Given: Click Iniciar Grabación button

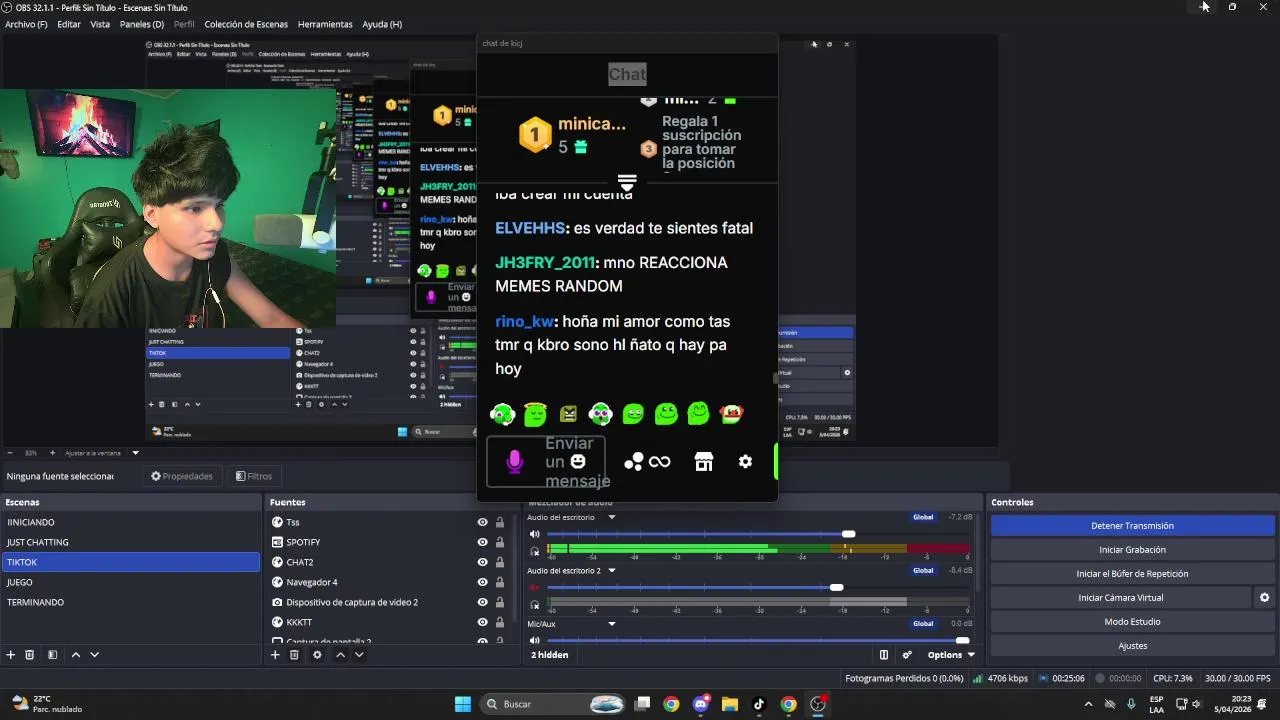Looking at the screenshot, I should pos(1133,550).
